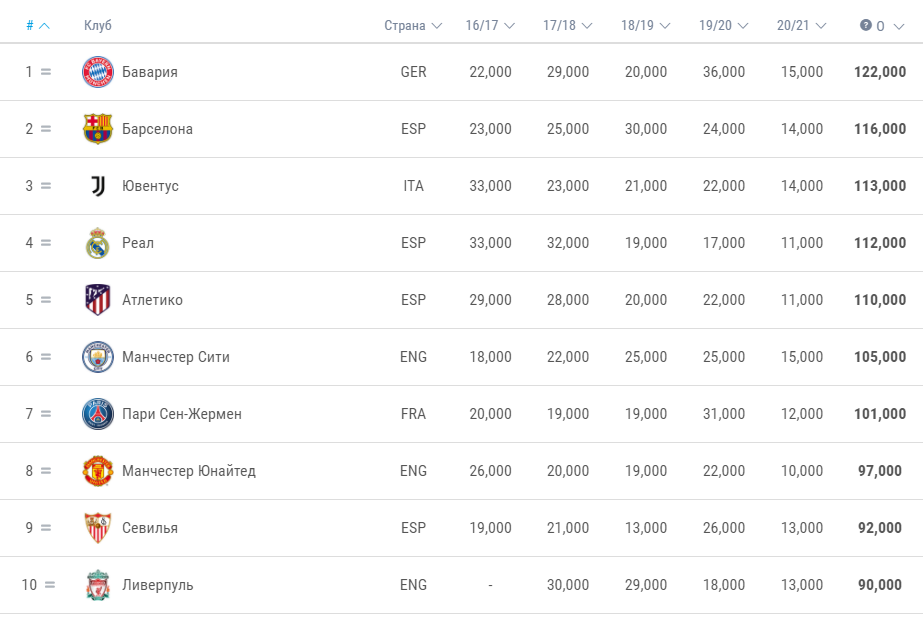Click the Barcelona club crest
Screen dimensions: 923x618
click(x=98, y=129)
